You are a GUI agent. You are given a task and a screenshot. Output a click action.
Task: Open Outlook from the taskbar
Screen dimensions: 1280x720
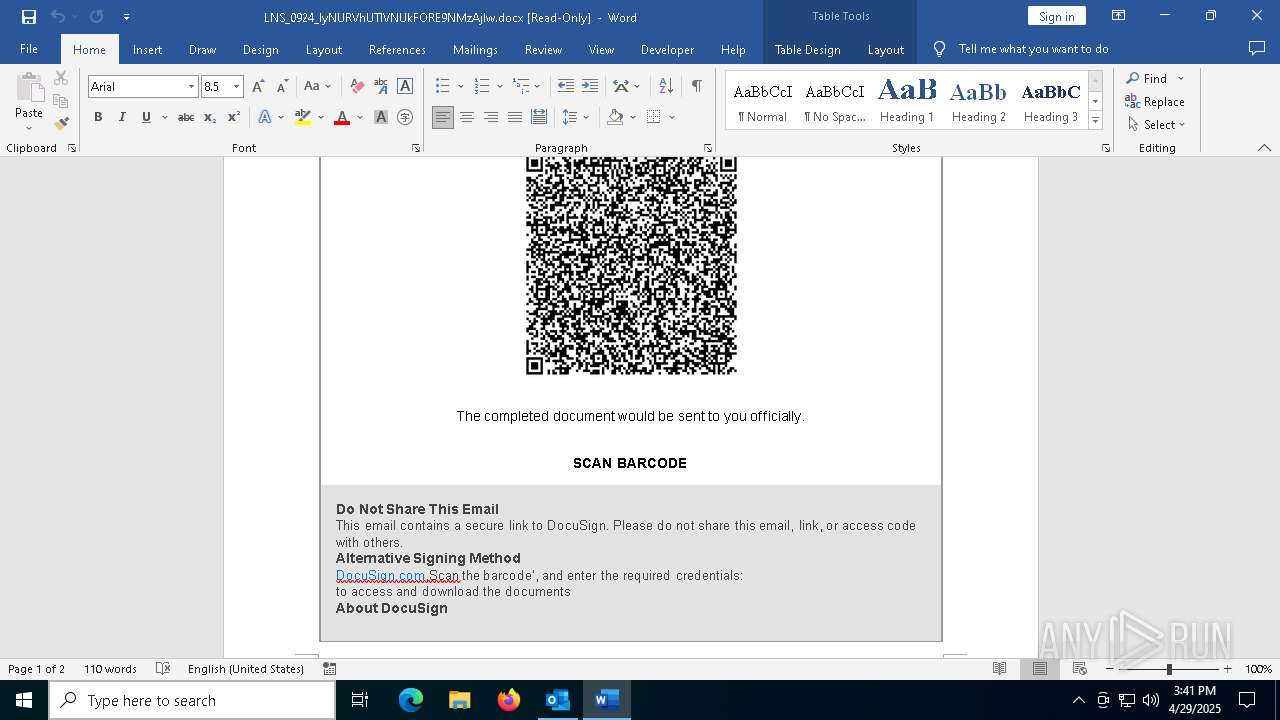click(557, 700)
